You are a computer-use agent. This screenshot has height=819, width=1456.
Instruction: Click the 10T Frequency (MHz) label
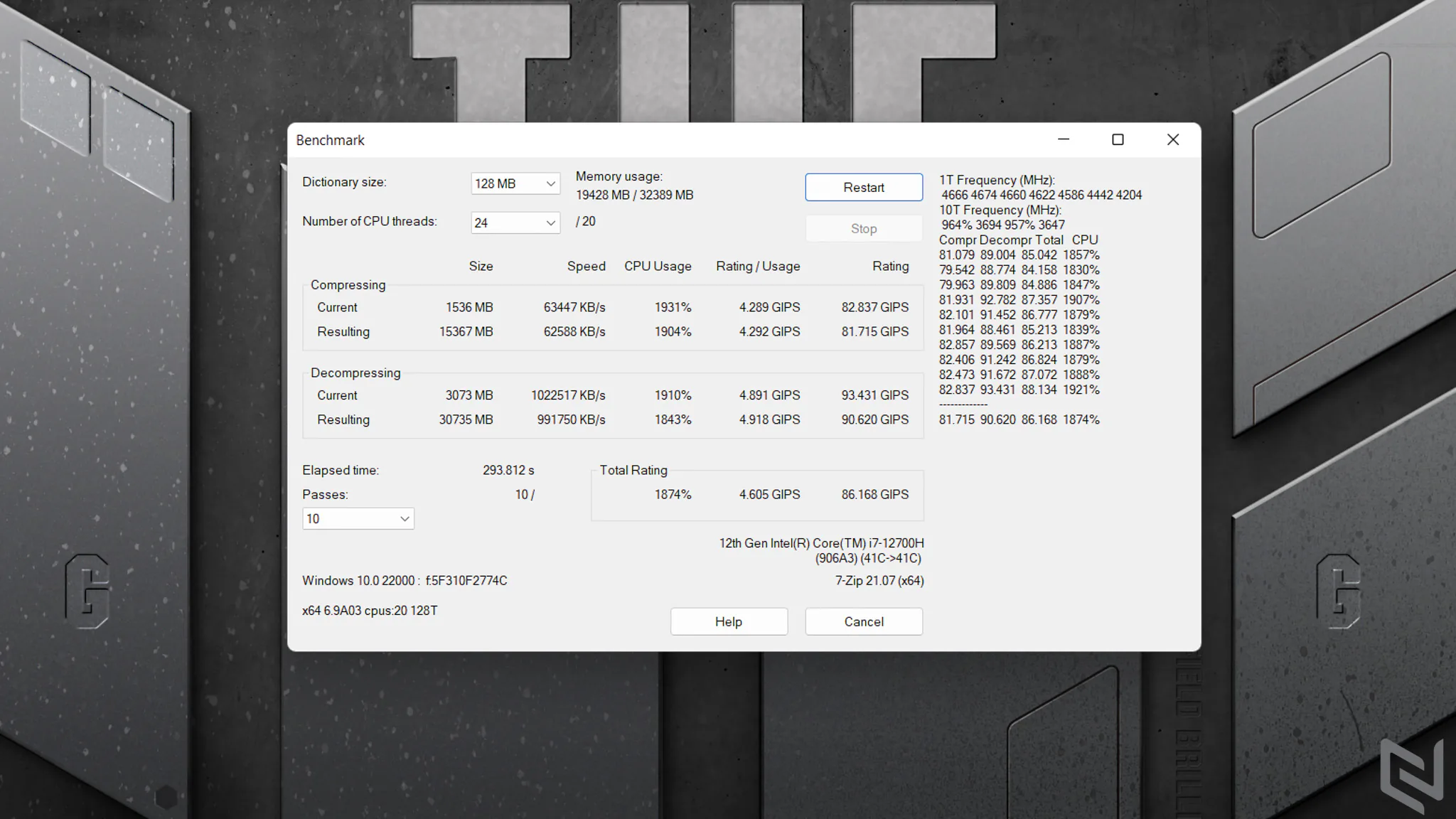(1000, 210)
